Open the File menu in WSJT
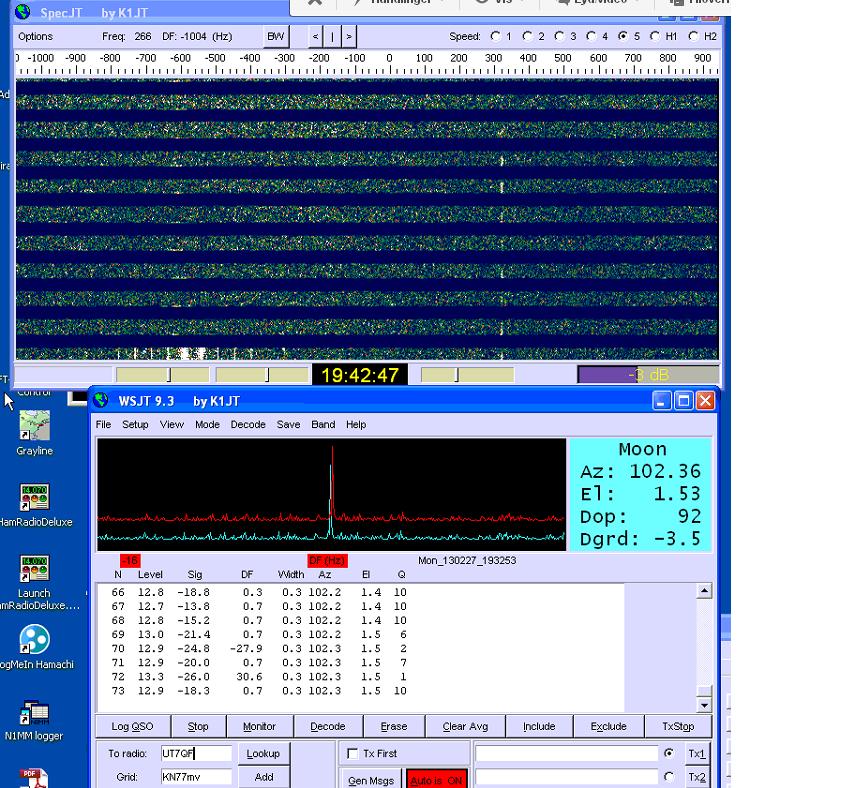 tap(103, 424)
